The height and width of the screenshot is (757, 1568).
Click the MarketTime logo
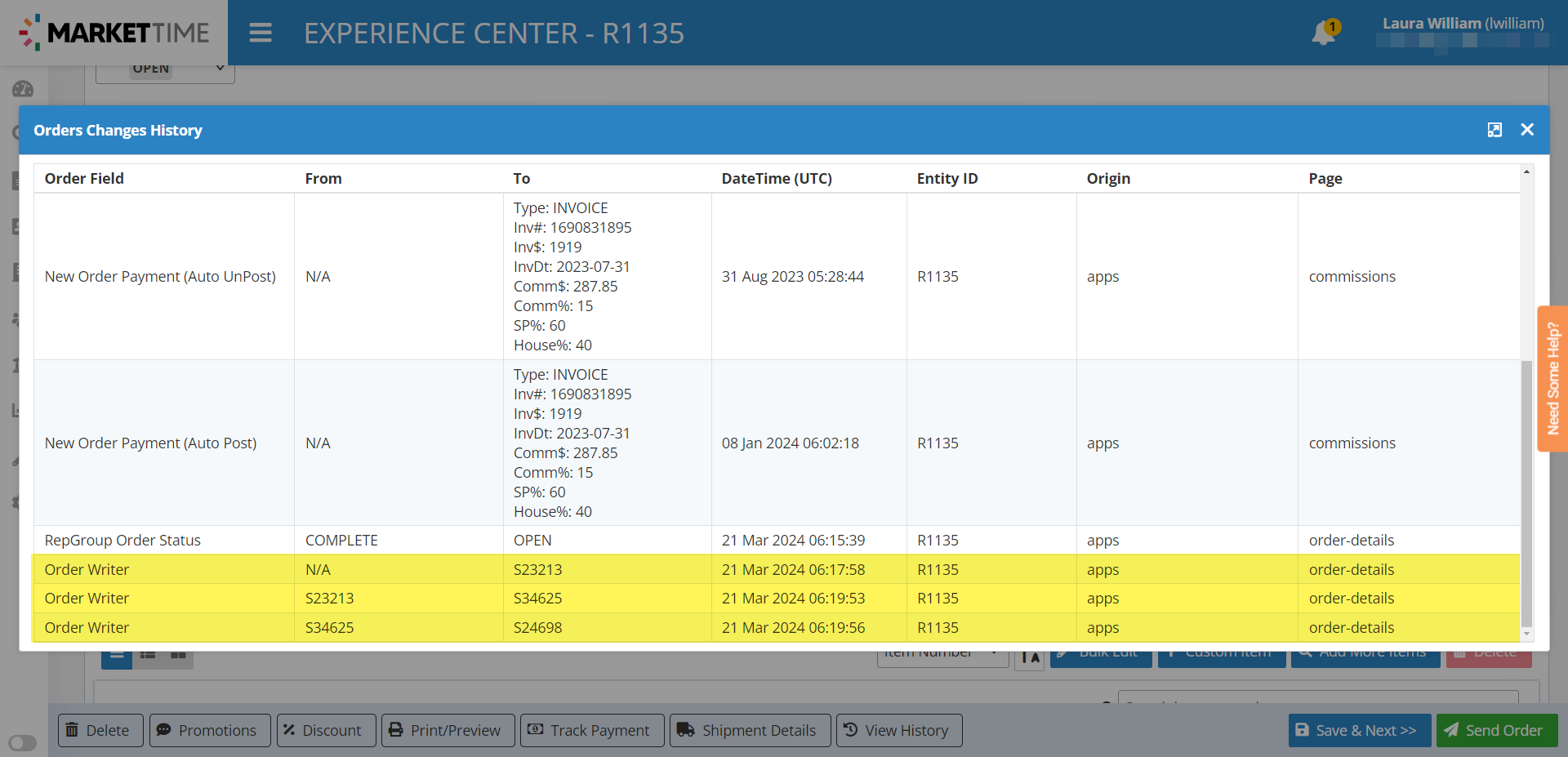(114, 33)
